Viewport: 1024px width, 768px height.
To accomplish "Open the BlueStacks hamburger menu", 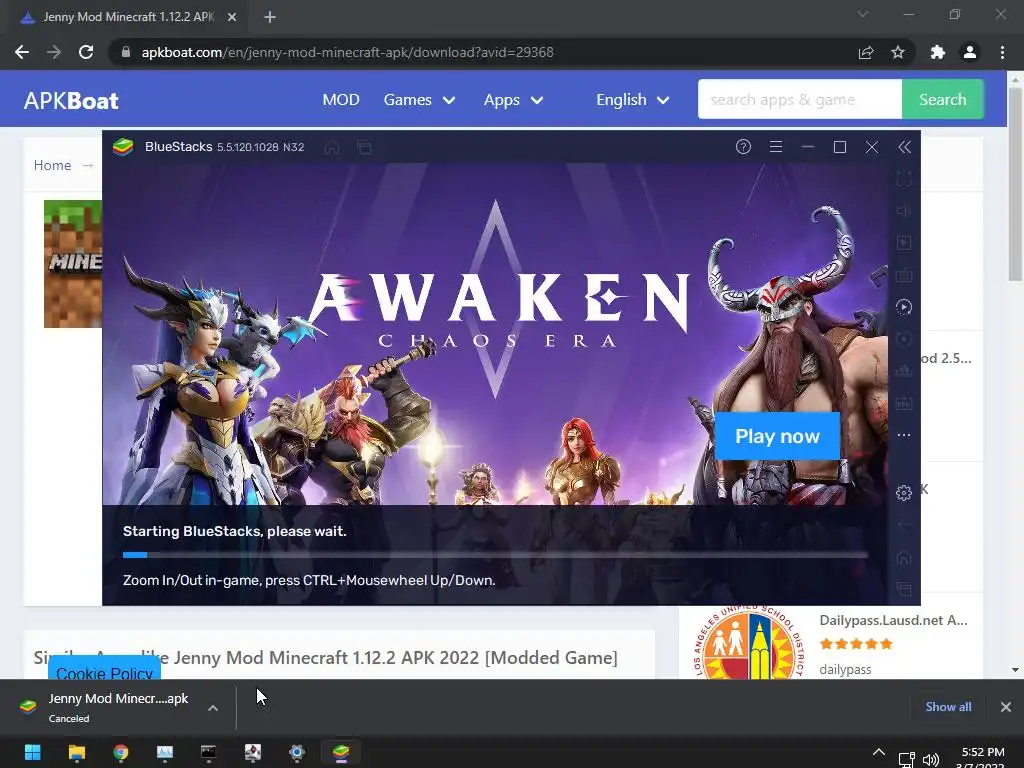I will [x=776, y=147].
